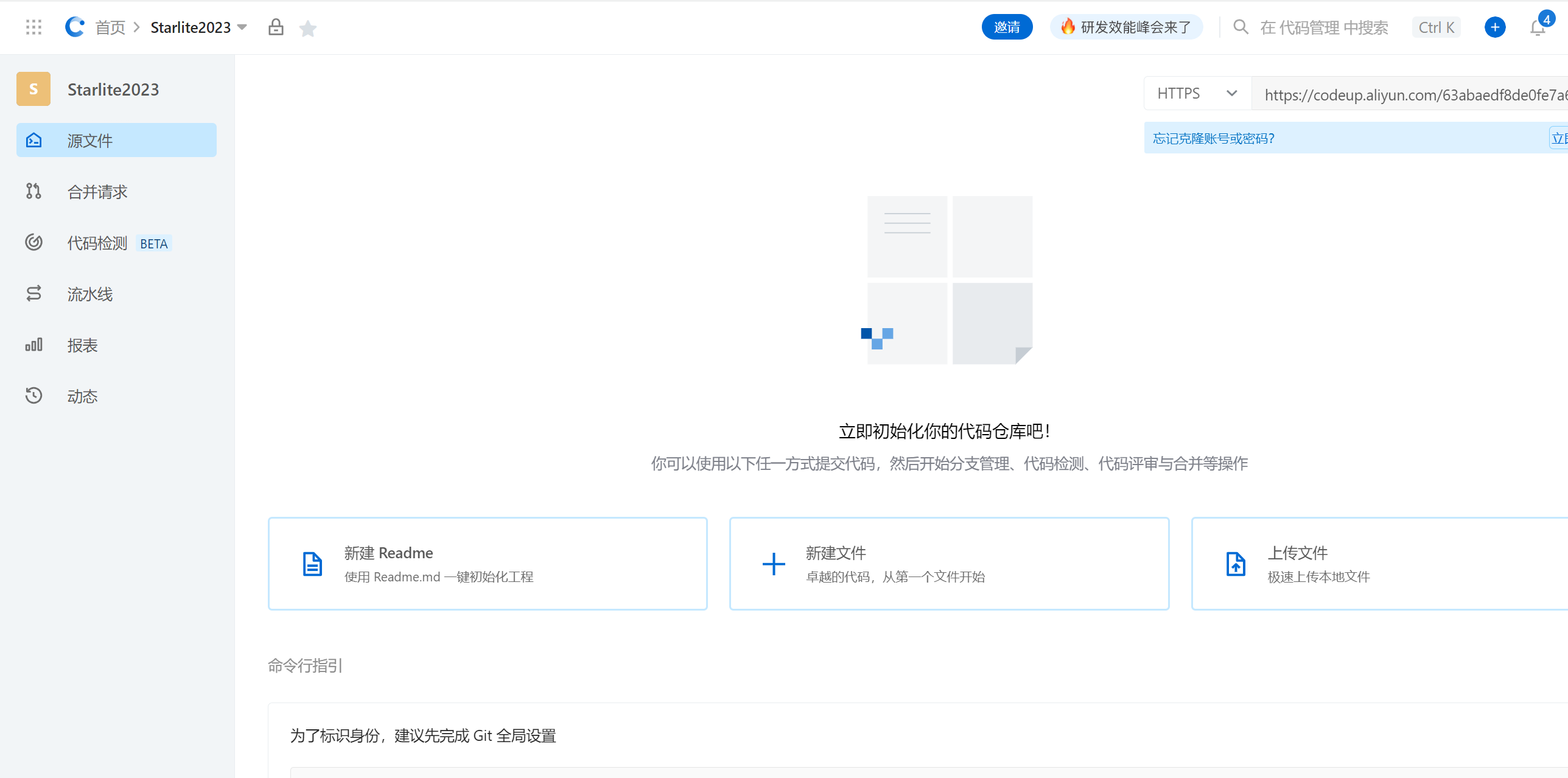Open 代码检测 using its gauge icon
The height and width of the screenshot is (778, 1568).
click(x=33, y=242)
